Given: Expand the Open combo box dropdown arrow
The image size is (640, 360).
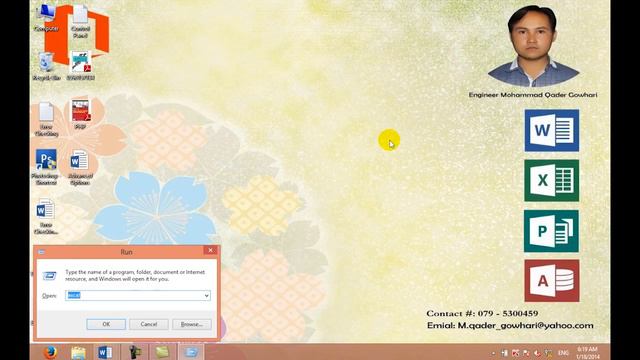Looking at the screenshot, I should coord(207,296).
